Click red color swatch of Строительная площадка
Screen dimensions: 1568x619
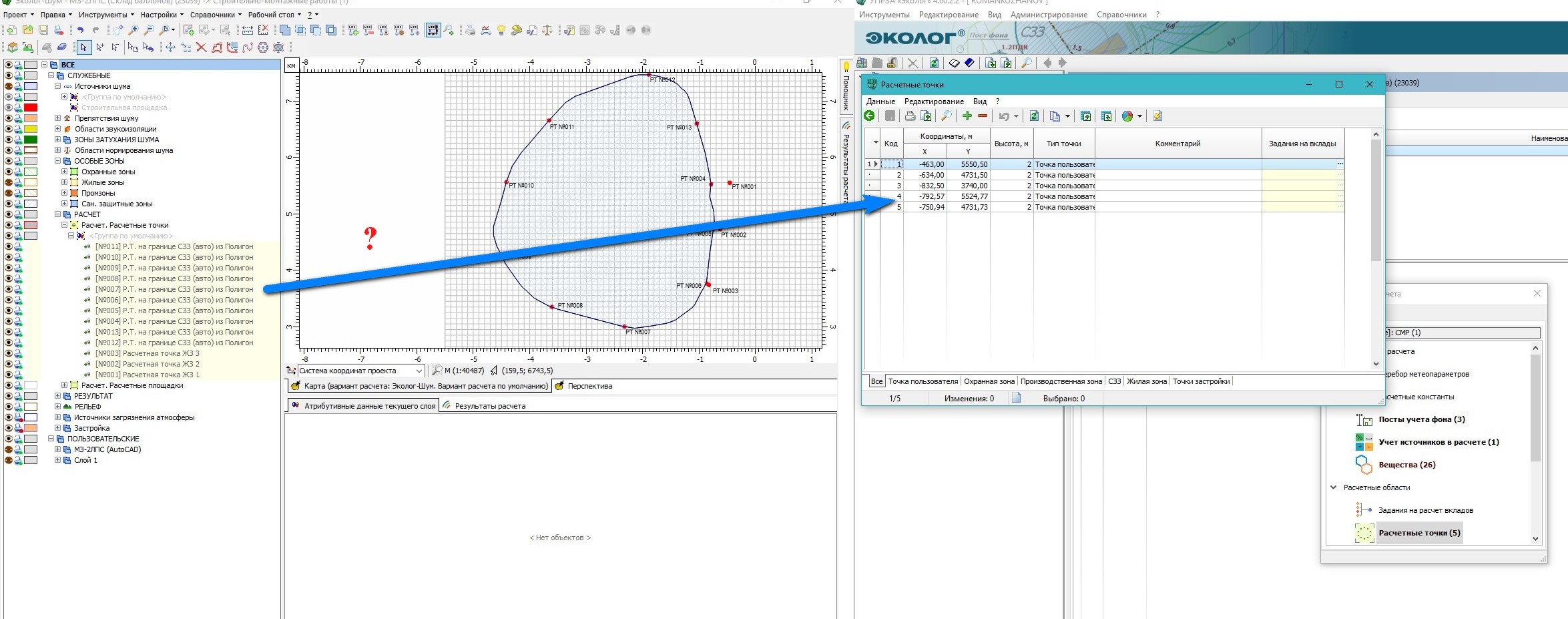pos(31,108)
